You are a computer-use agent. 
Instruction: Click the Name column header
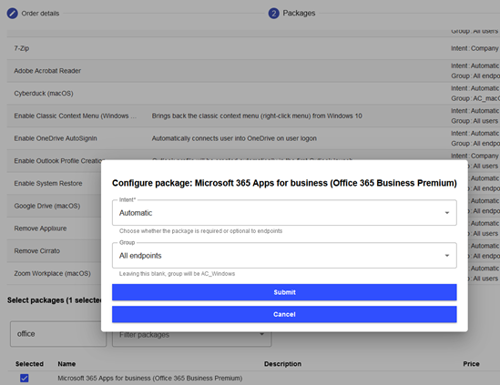pyautogui.click(x=67, y=364)
